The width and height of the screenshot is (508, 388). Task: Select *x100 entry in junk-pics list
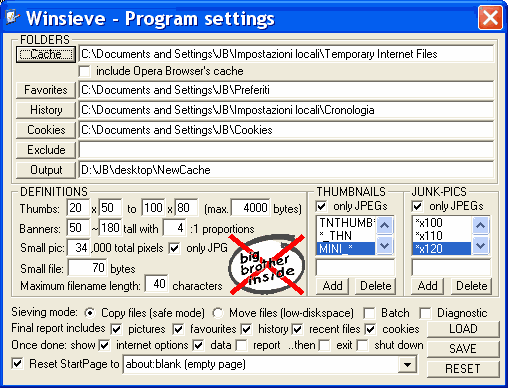coord(442,222)
